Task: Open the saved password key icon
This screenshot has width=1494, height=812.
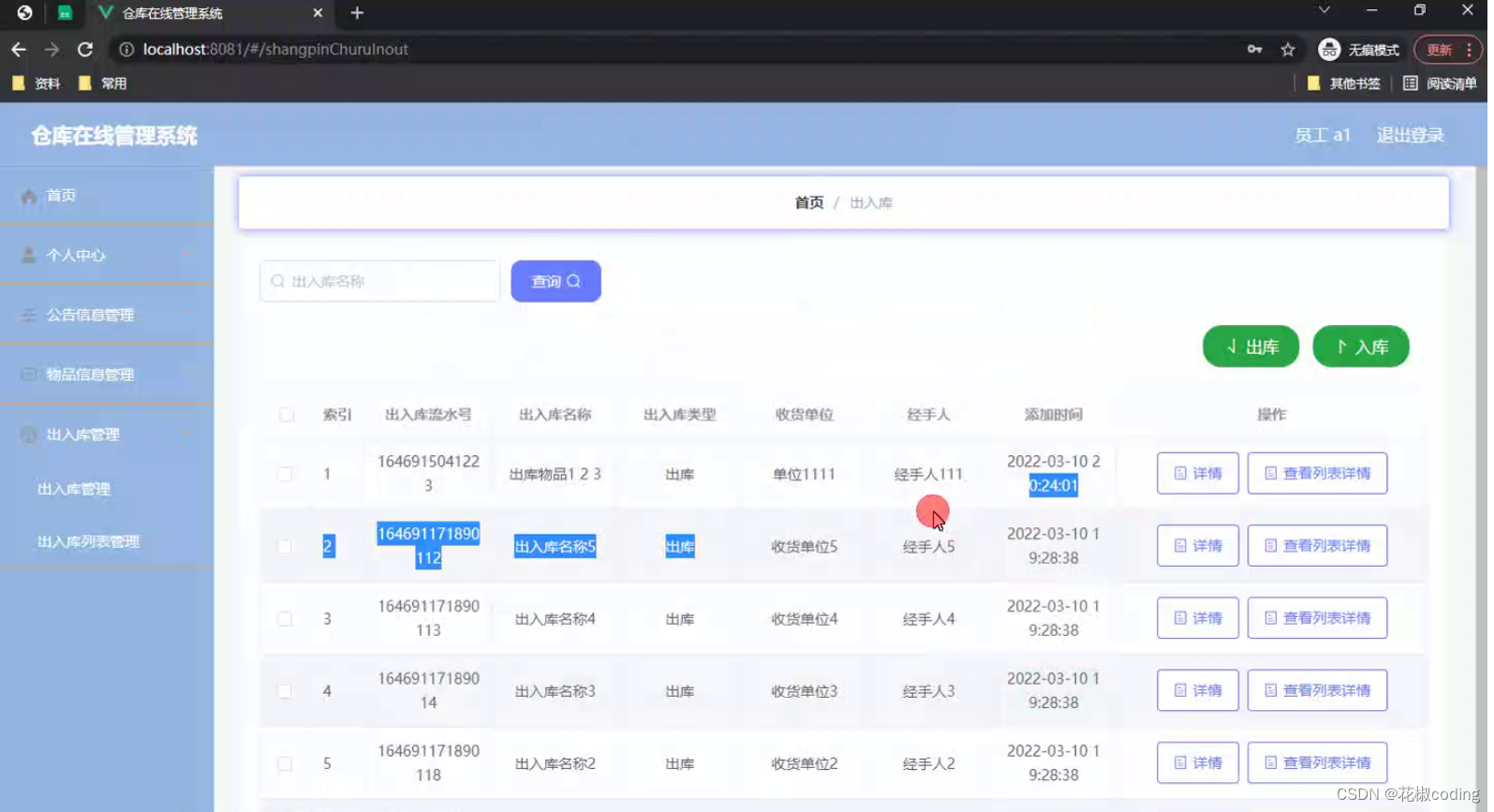Action: point(1254,50)
